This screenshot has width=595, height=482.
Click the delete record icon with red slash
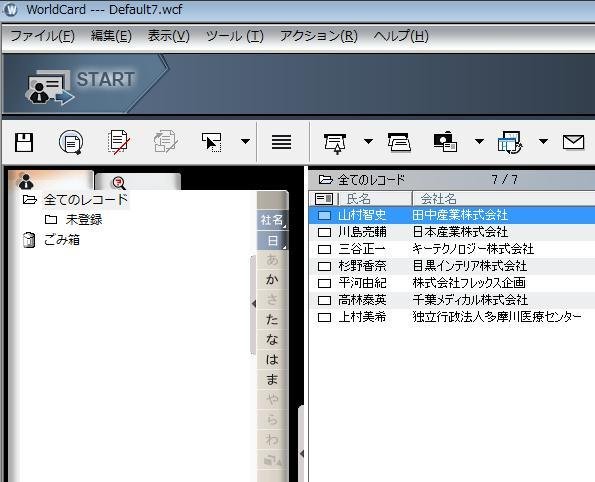tap(118, 142)
